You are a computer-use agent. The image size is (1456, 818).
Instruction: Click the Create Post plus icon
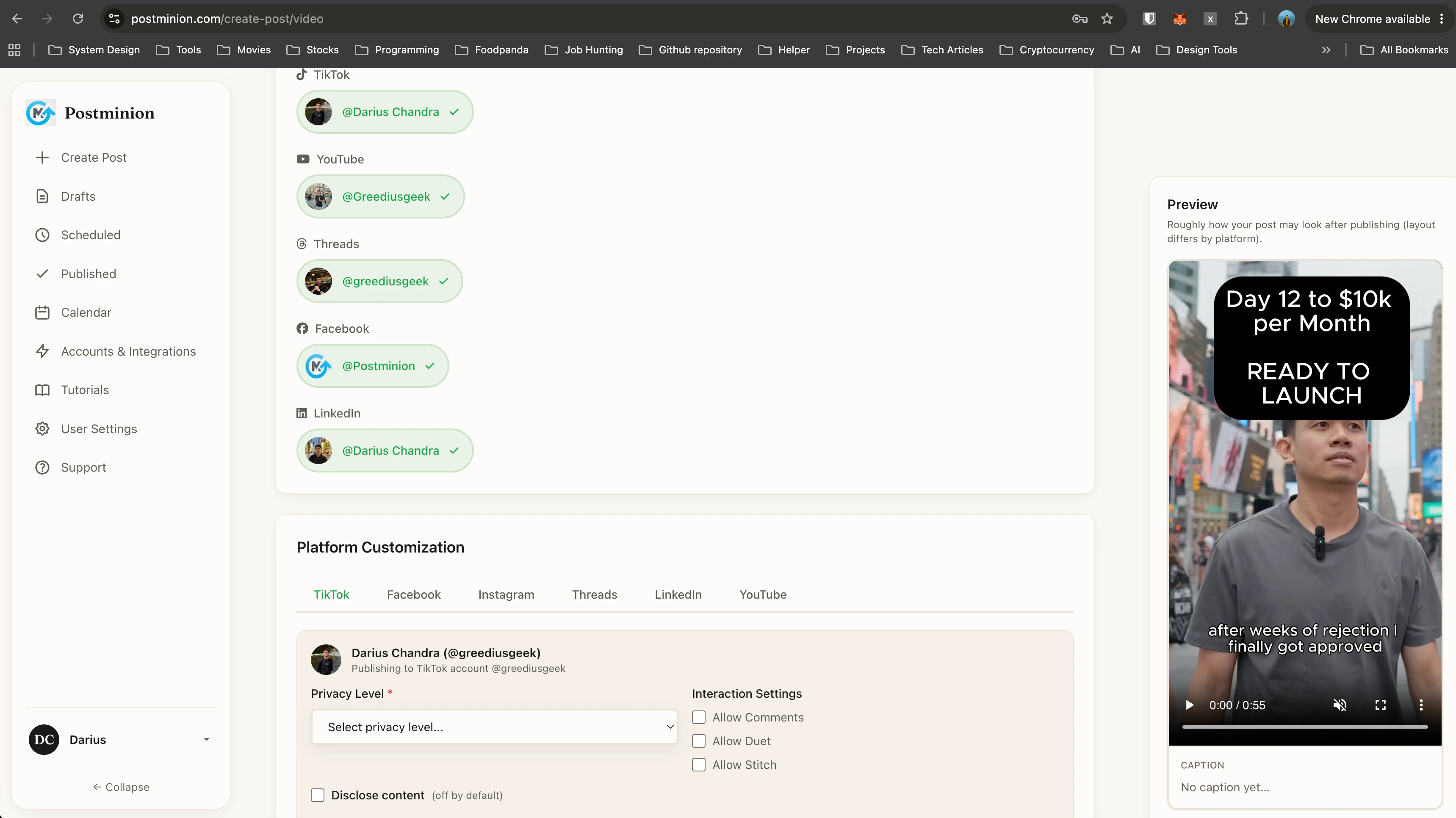coord(42,158)
